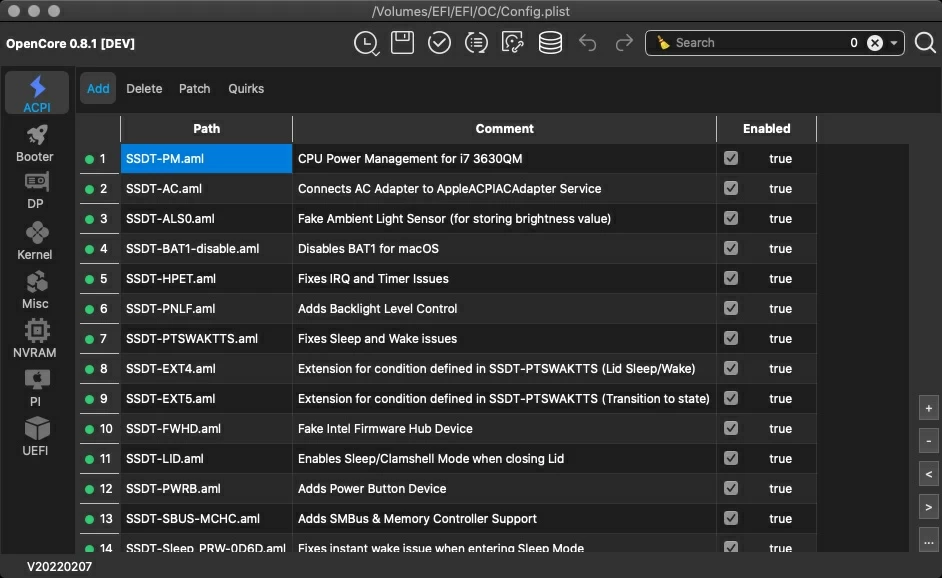
Task: Expand the search field dropdown arrow
Action: 894,43
